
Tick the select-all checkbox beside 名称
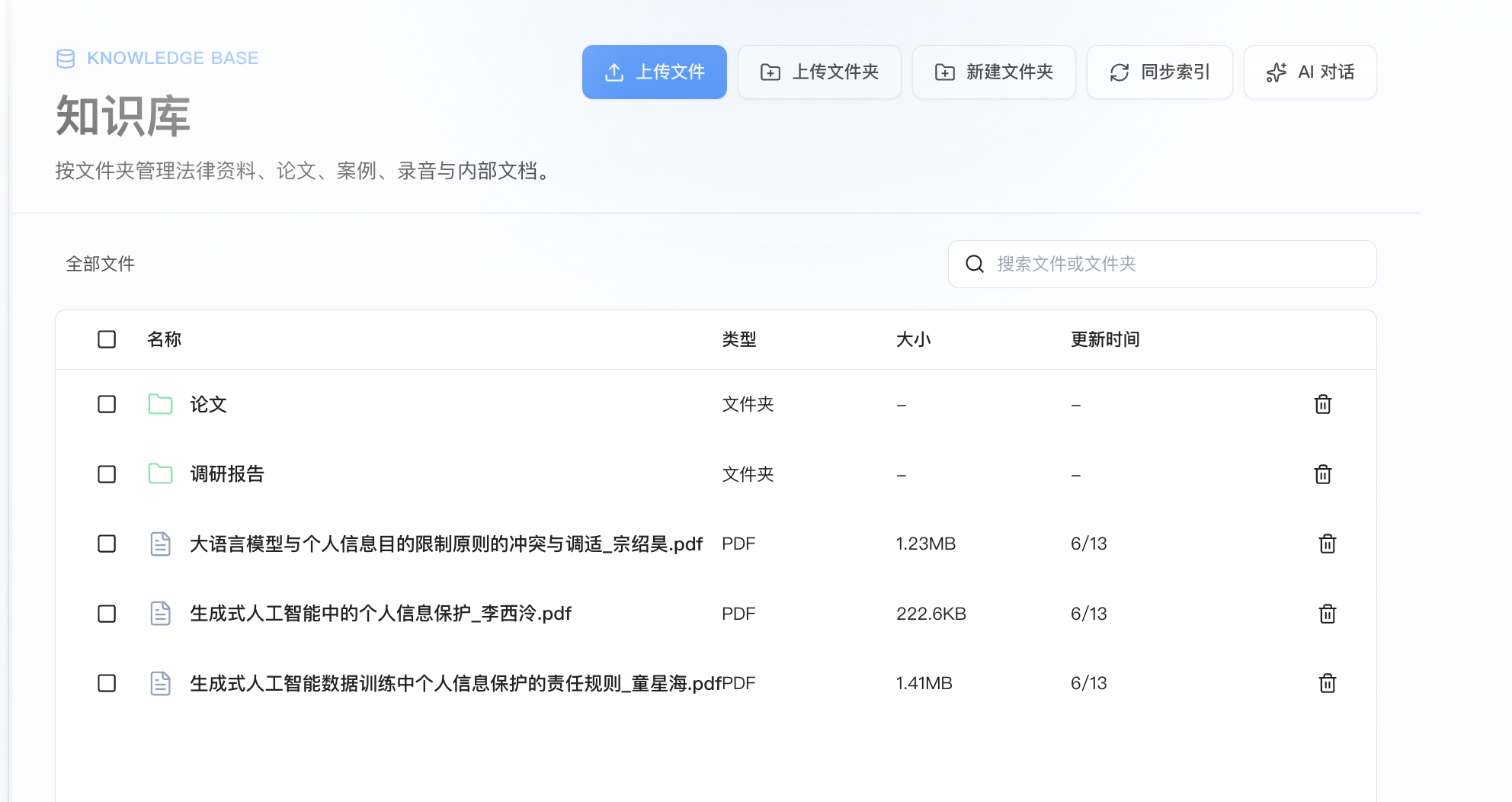click(x=107, y=339)
